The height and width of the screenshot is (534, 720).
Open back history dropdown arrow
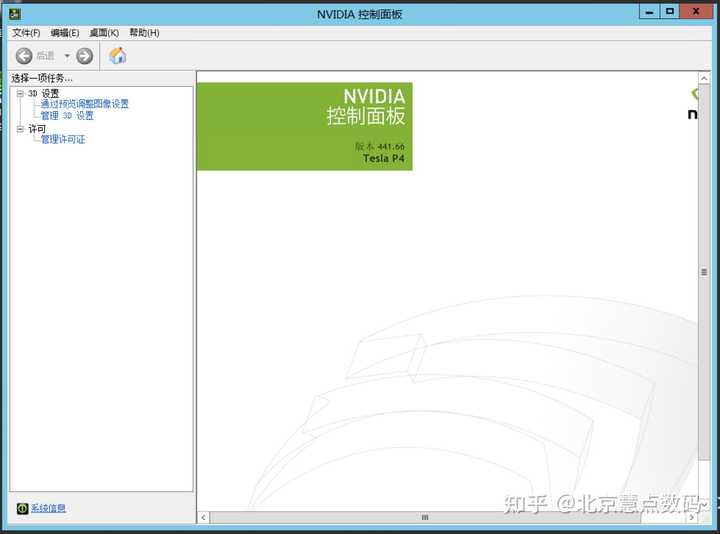pos(67,56)
